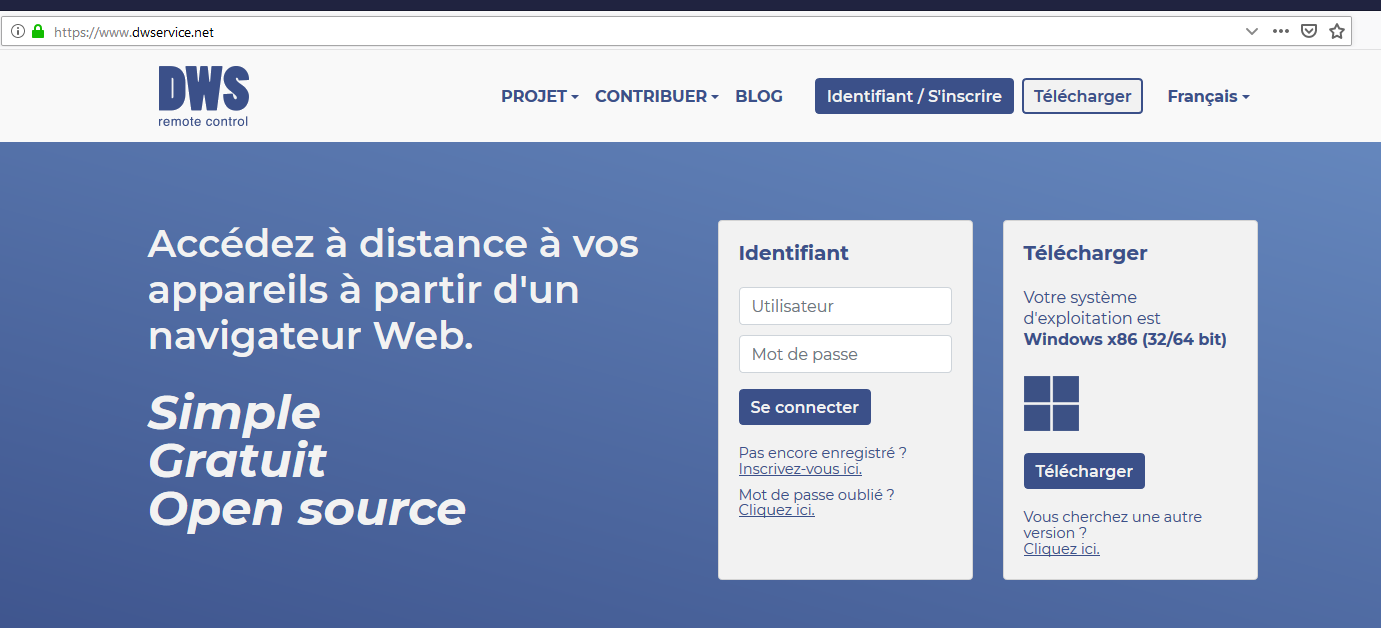Follow the Inscrivez-vous ici link
The width and height of the screenshot is (1381, 628).
click(x=800, y=469)
